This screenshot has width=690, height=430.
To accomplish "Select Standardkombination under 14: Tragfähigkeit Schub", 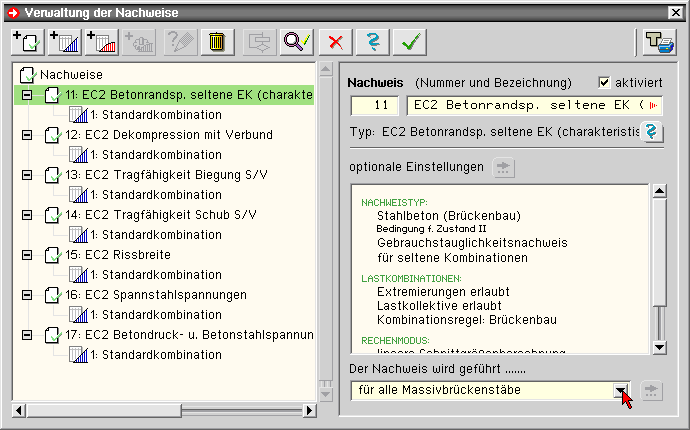I will [x=156, y=235].
